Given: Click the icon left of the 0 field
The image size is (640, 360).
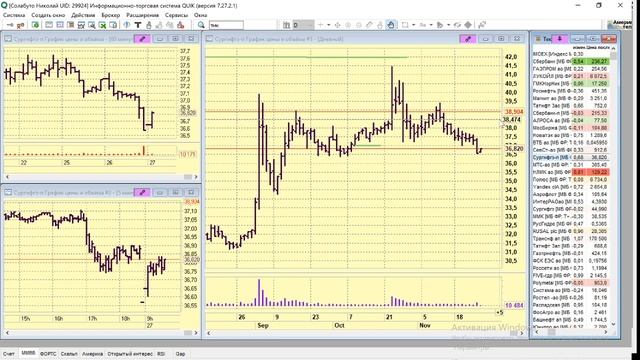Looking at the screenshot, I should coord(287,25).
